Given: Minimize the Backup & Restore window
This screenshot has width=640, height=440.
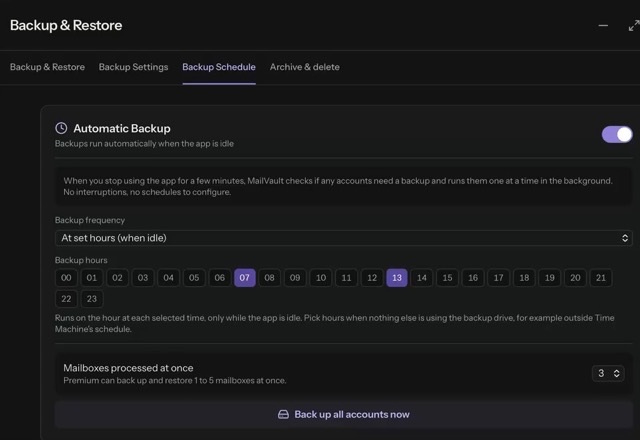Looking at the screenshot, I should tap(603, 26).
